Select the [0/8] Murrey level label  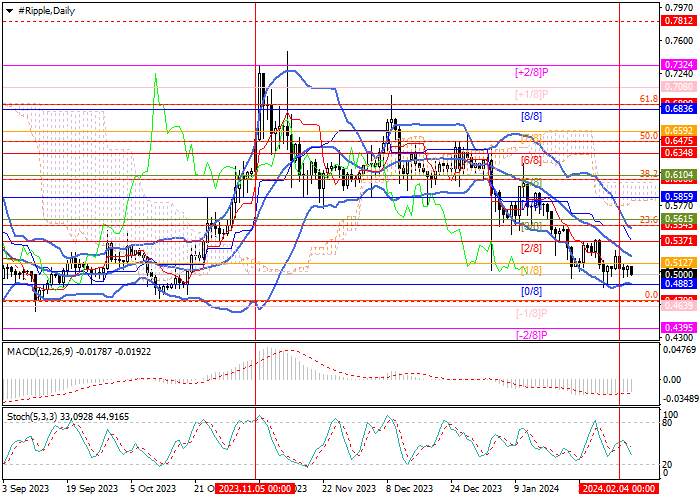click(531, 292)
